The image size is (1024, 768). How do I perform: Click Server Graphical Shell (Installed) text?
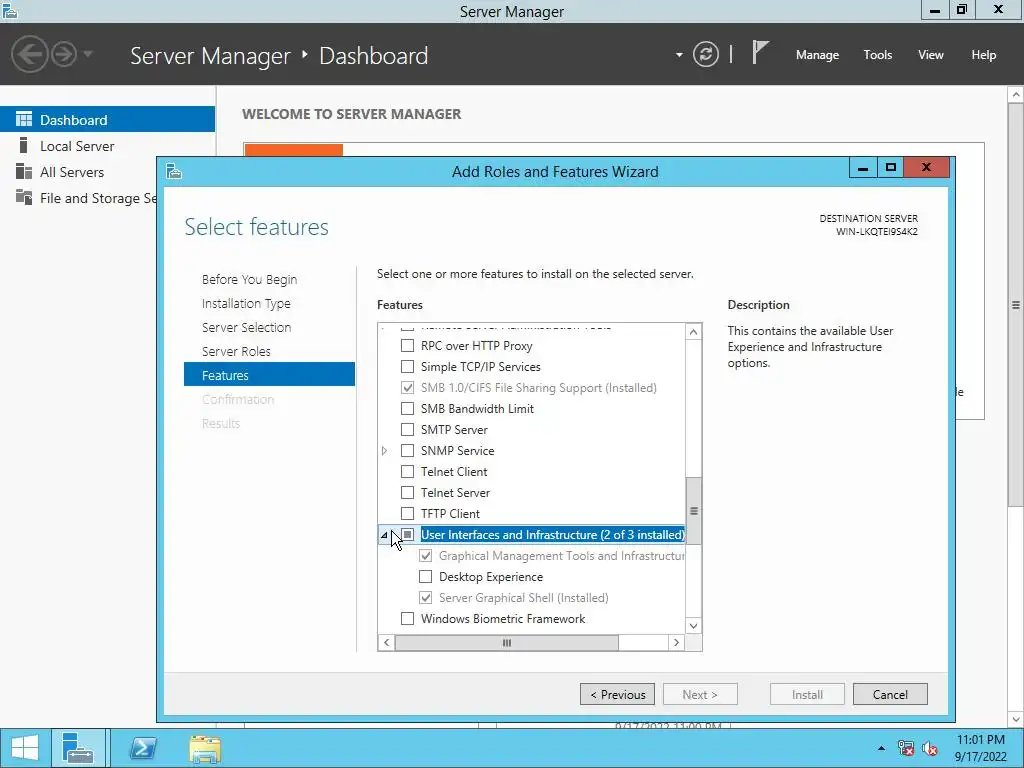point(523,598)
